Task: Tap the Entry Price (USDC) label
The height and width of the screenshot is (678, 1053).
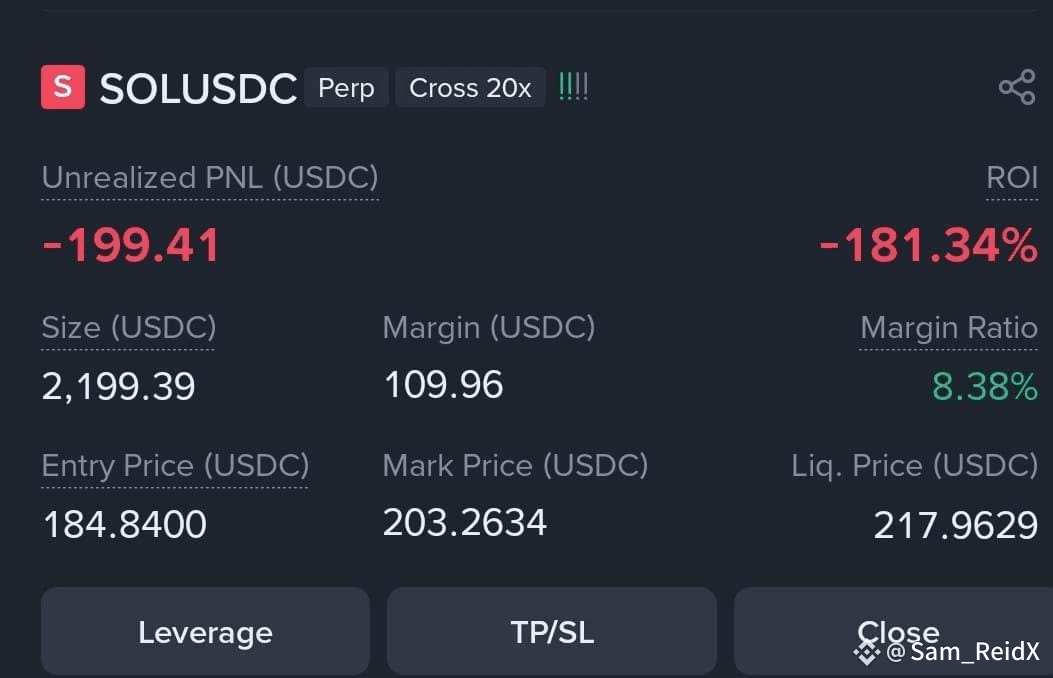Action: click(175, 466)
